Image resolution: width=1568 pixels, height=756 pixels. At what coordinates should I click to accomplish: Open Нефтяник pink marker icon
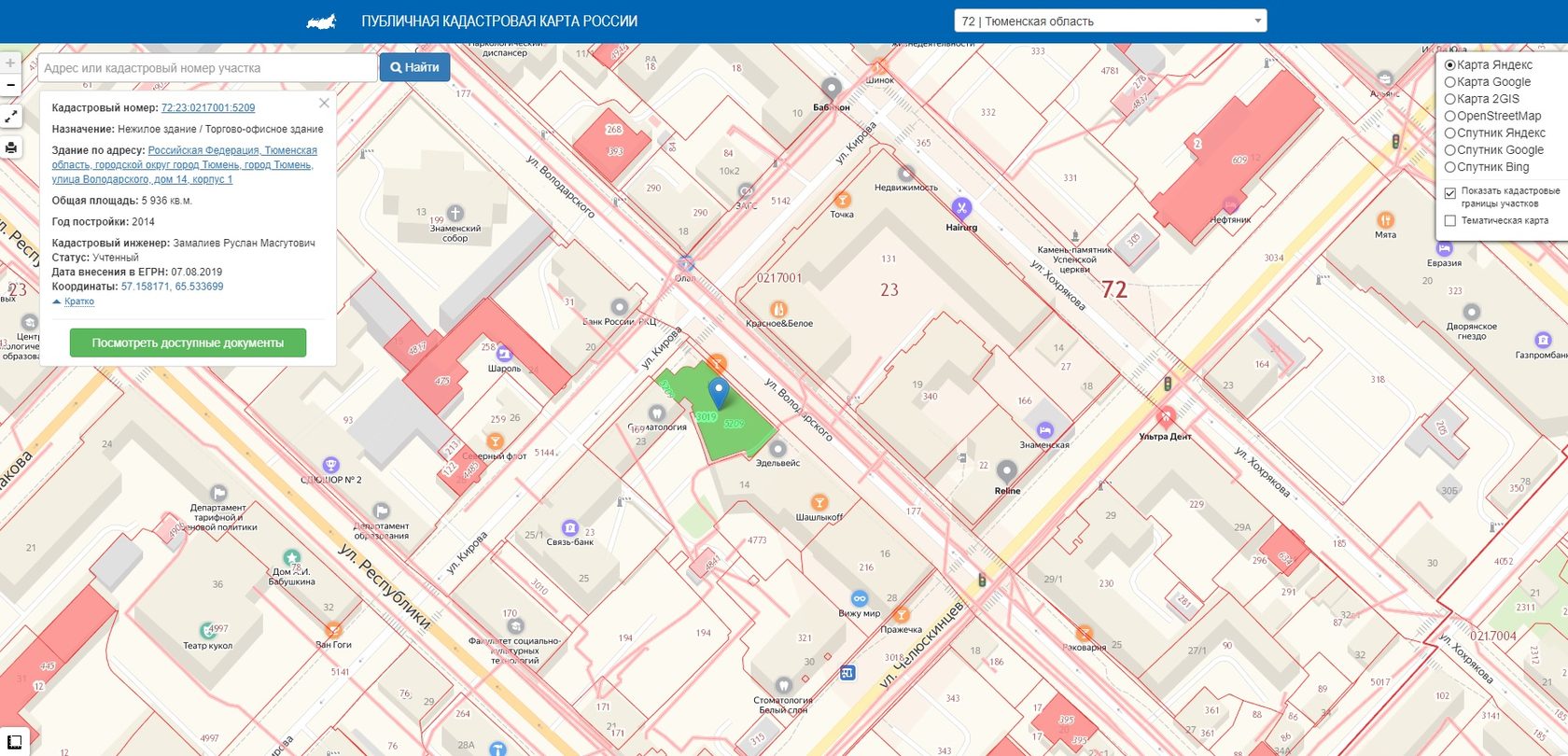click(x=1230, y=205)
